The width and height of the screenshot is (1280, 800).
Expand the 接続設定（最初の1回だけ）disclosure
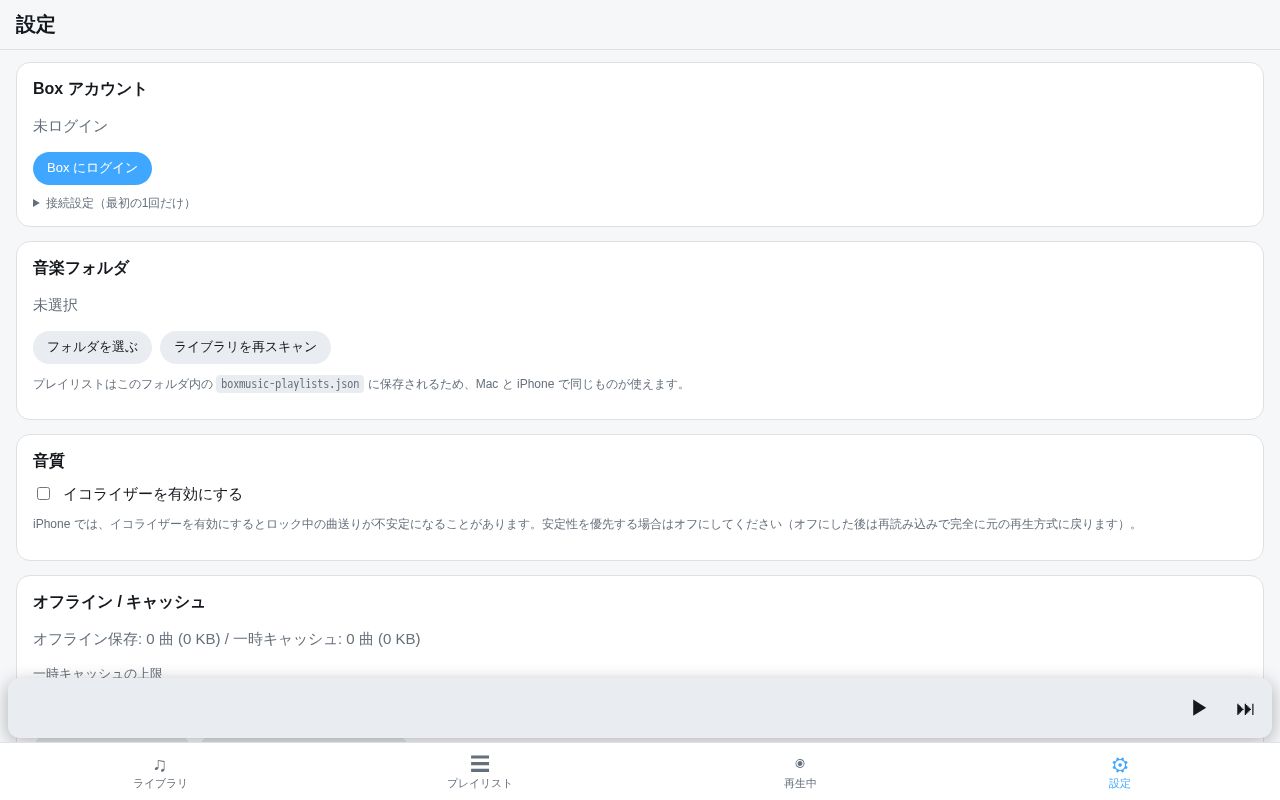(112, 203)
